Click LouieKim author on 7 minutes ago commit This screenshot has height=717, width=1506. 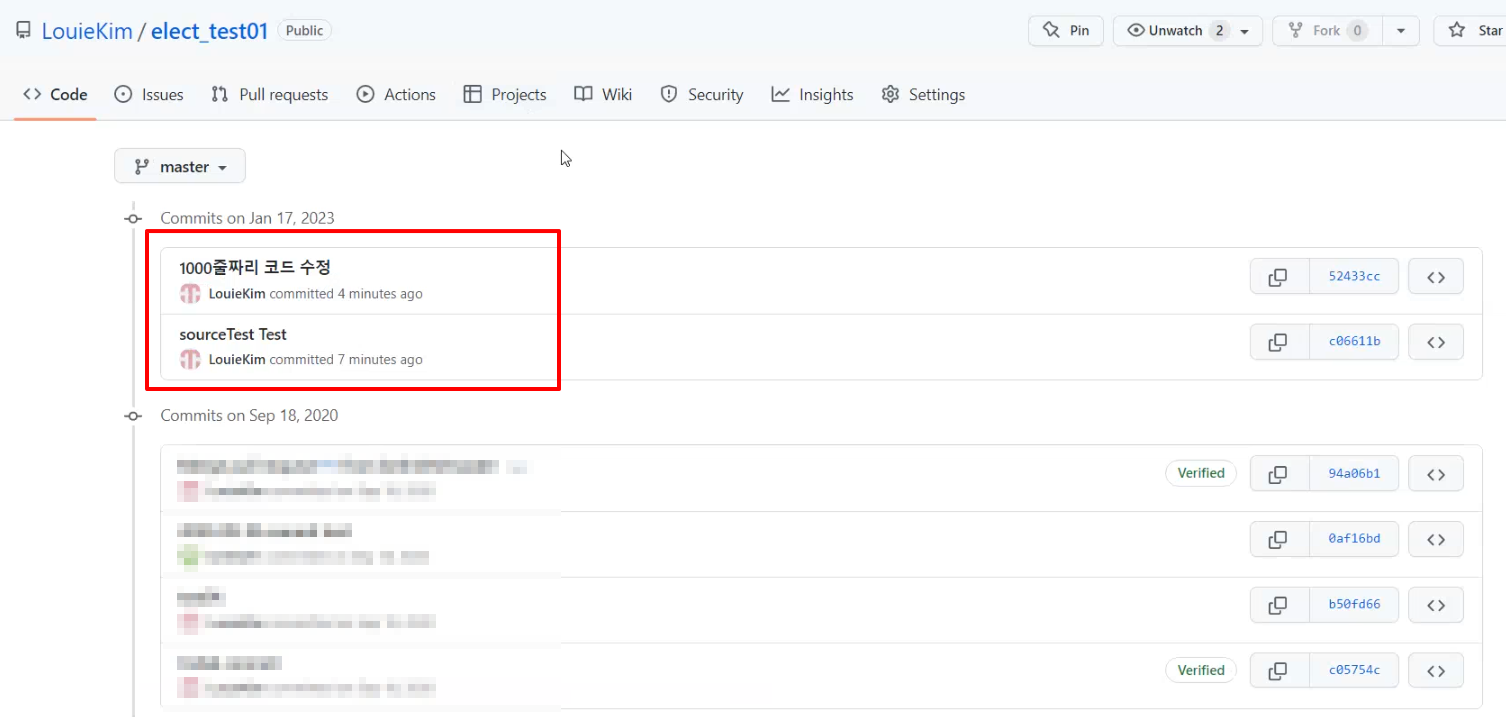click(237, 360)
